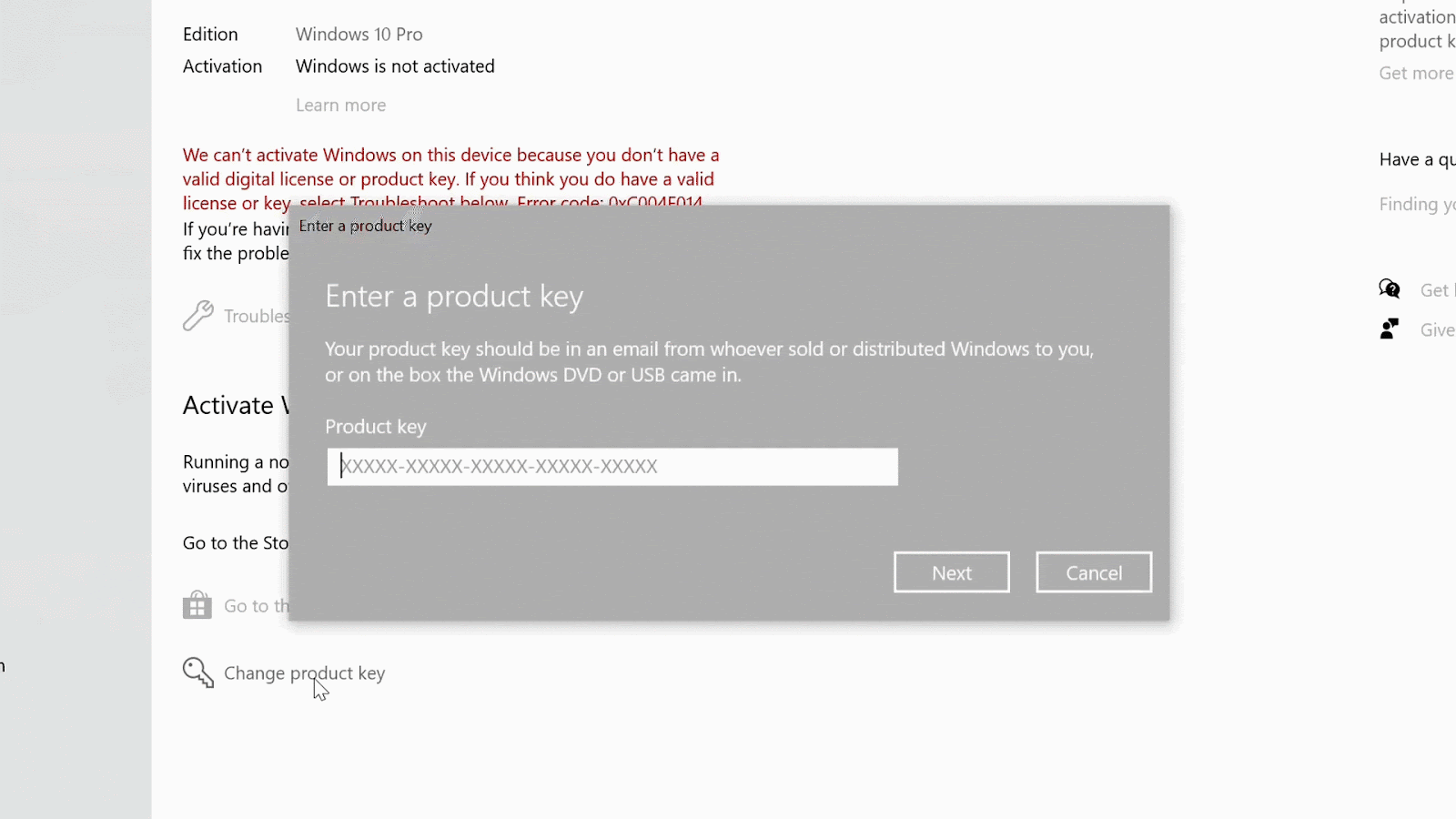The width and height of the screenshot is (1456, 819).
Task: Click the Store shopping bag icon
Action: pyautogui.click(x=197, y=605)
